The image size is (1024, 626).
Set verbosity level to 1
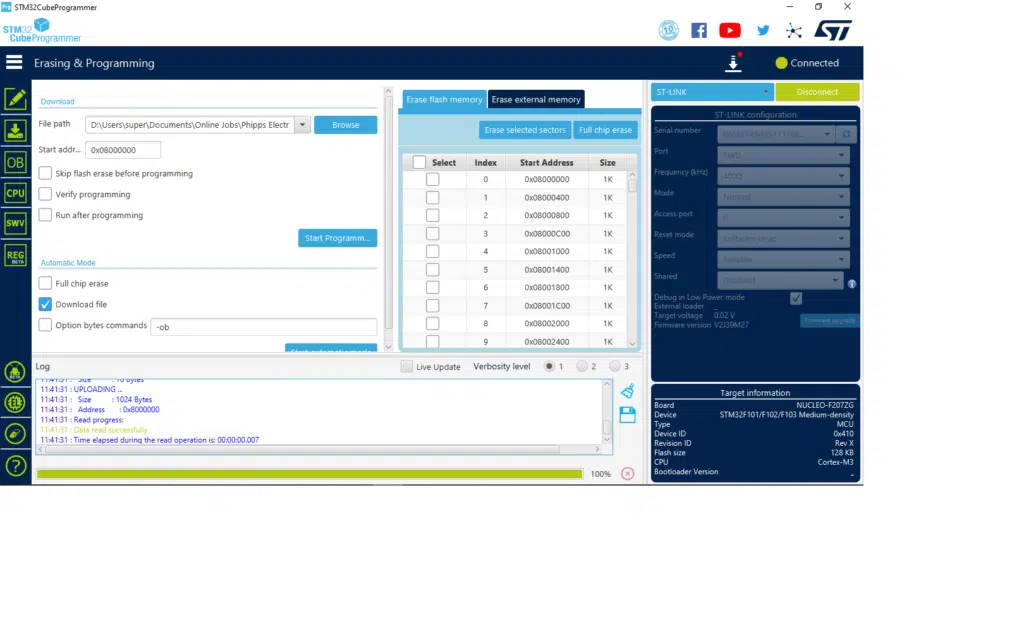click(549, 366)
